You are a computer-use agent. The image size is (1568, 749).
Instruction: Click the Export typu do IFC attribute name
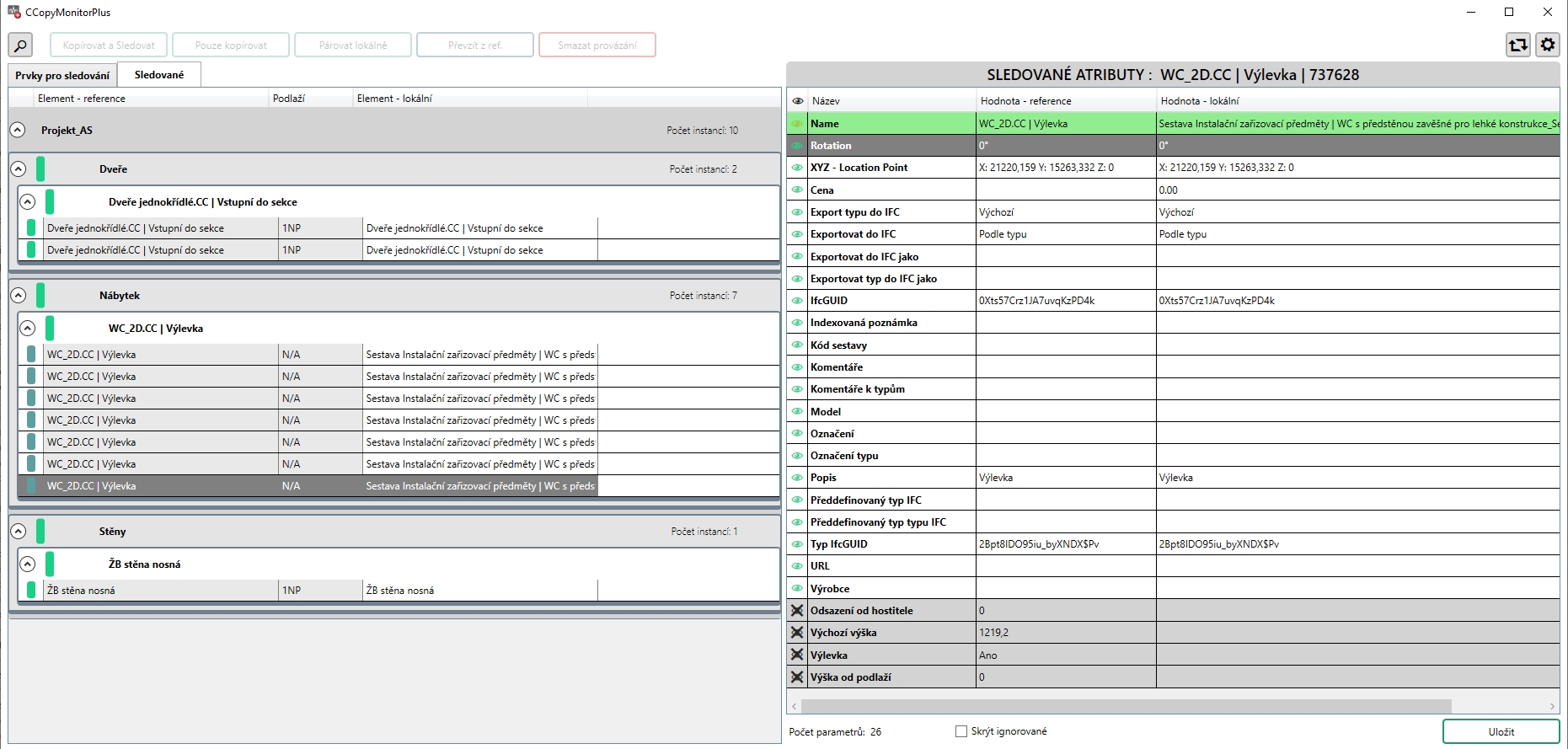(854, 211)
